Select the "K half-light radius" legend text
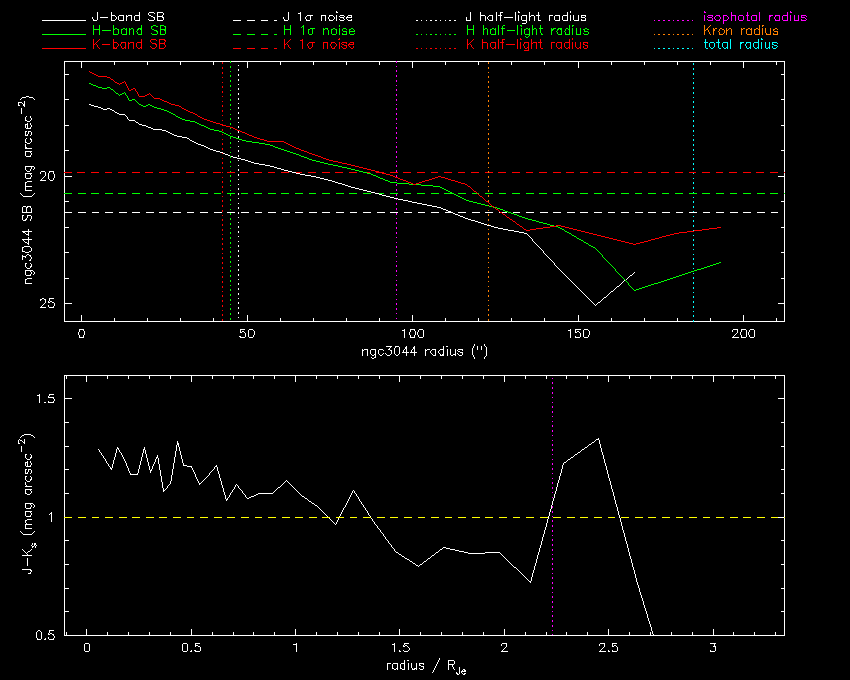Viewport: 850px width, 680px height. [x=526, y=45]
